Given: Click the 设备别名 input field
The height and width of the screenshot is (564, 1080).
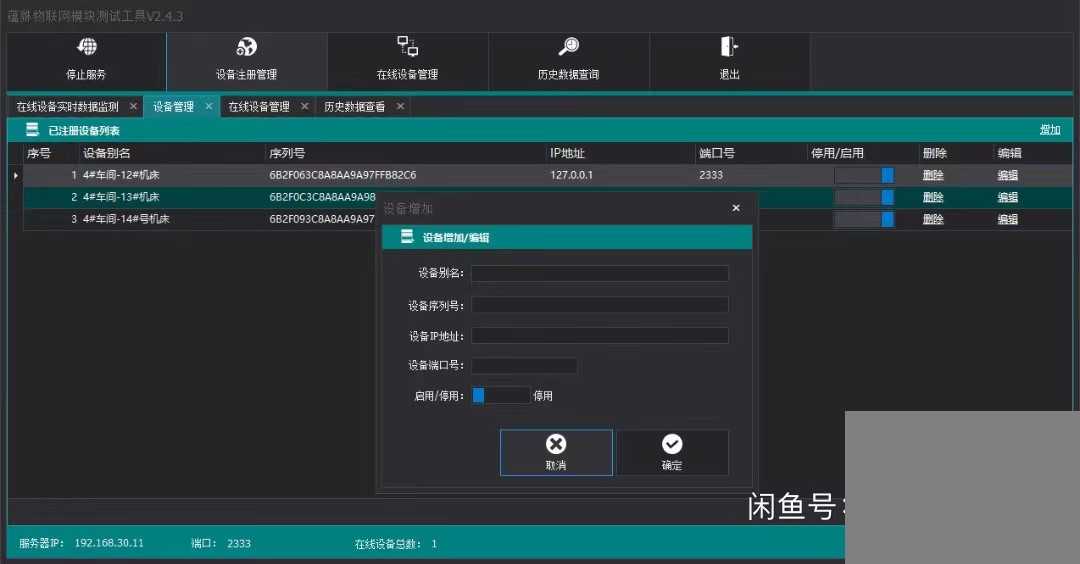Looking at the screenshot, I should pyautogui.click(x=600, y=273).
